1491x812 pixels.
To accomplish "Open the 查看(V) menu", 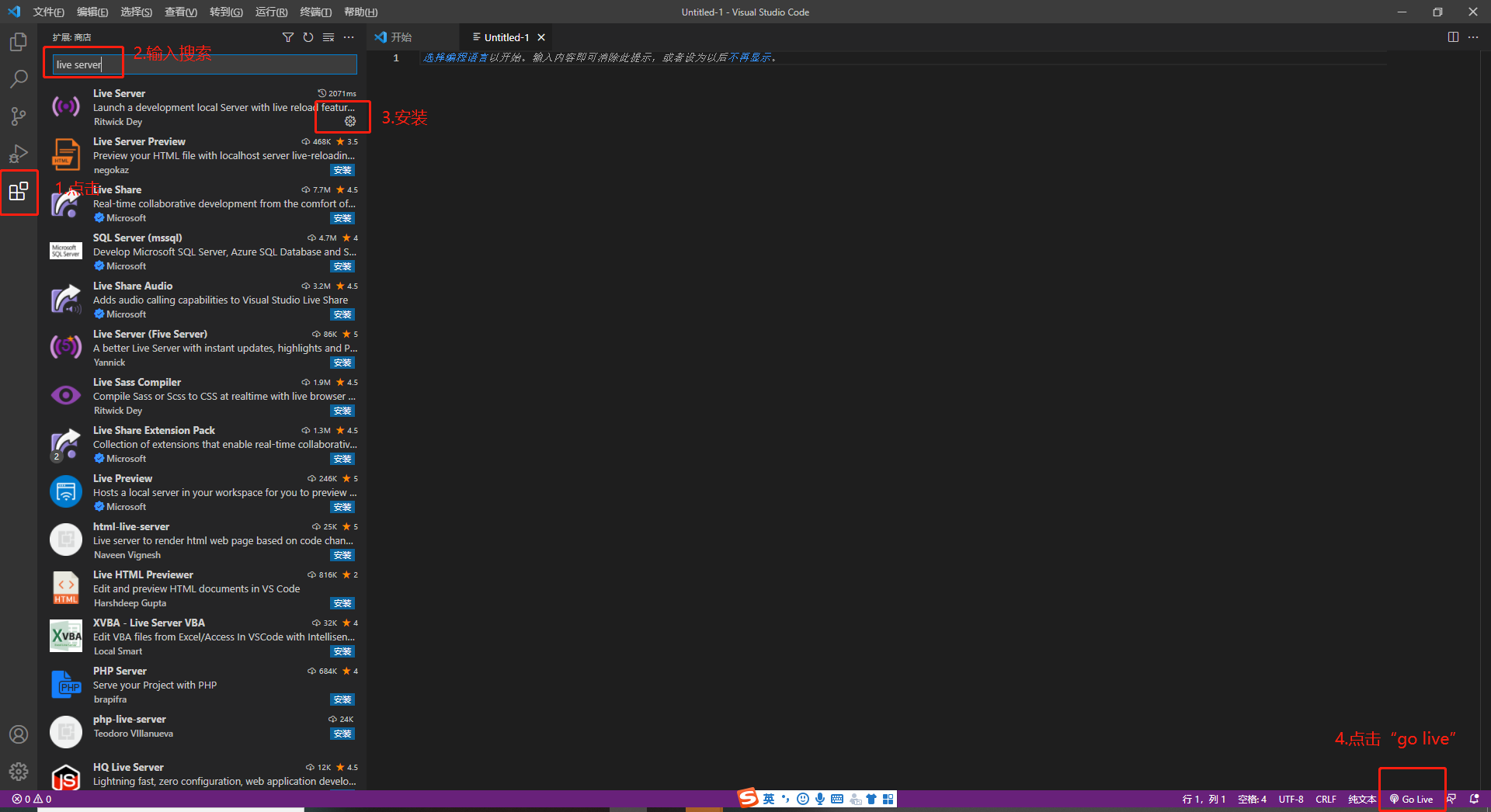I will coord(181,12).
